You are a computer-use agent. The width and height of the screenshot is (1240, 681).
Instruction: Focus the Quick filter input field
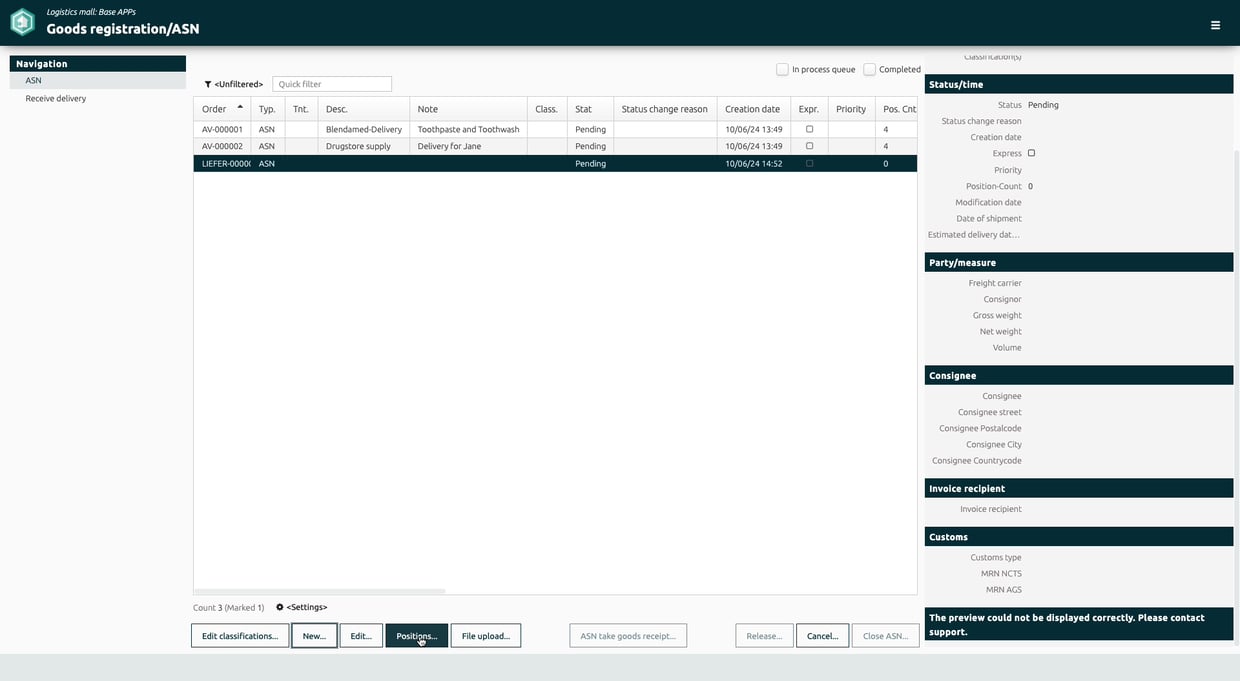(x=332, y=84)
